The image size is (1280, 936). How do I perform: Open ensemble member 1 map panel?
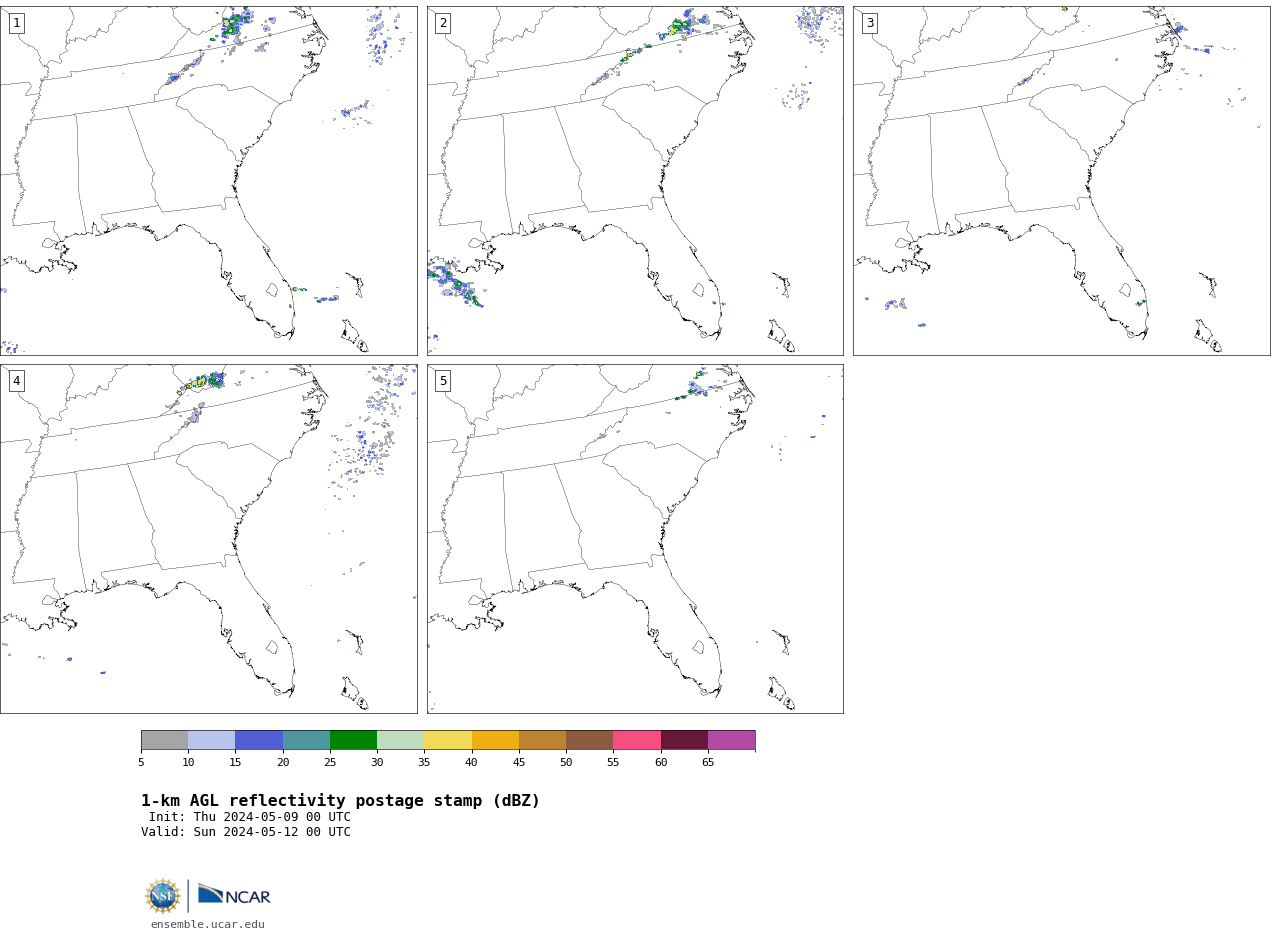tap(208, 181)
